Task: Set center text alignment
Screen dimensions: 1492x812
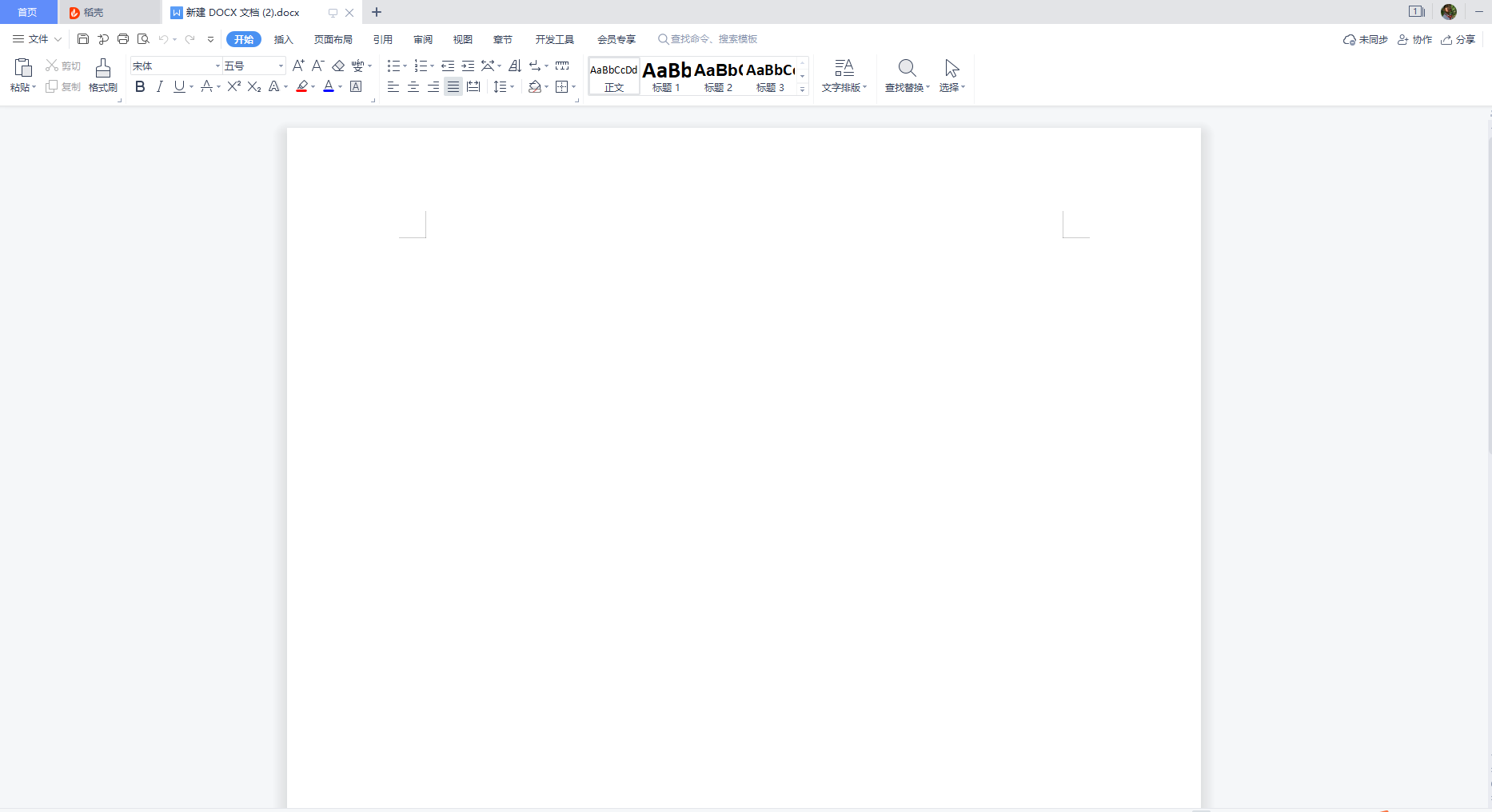Action: pos(413,86)
